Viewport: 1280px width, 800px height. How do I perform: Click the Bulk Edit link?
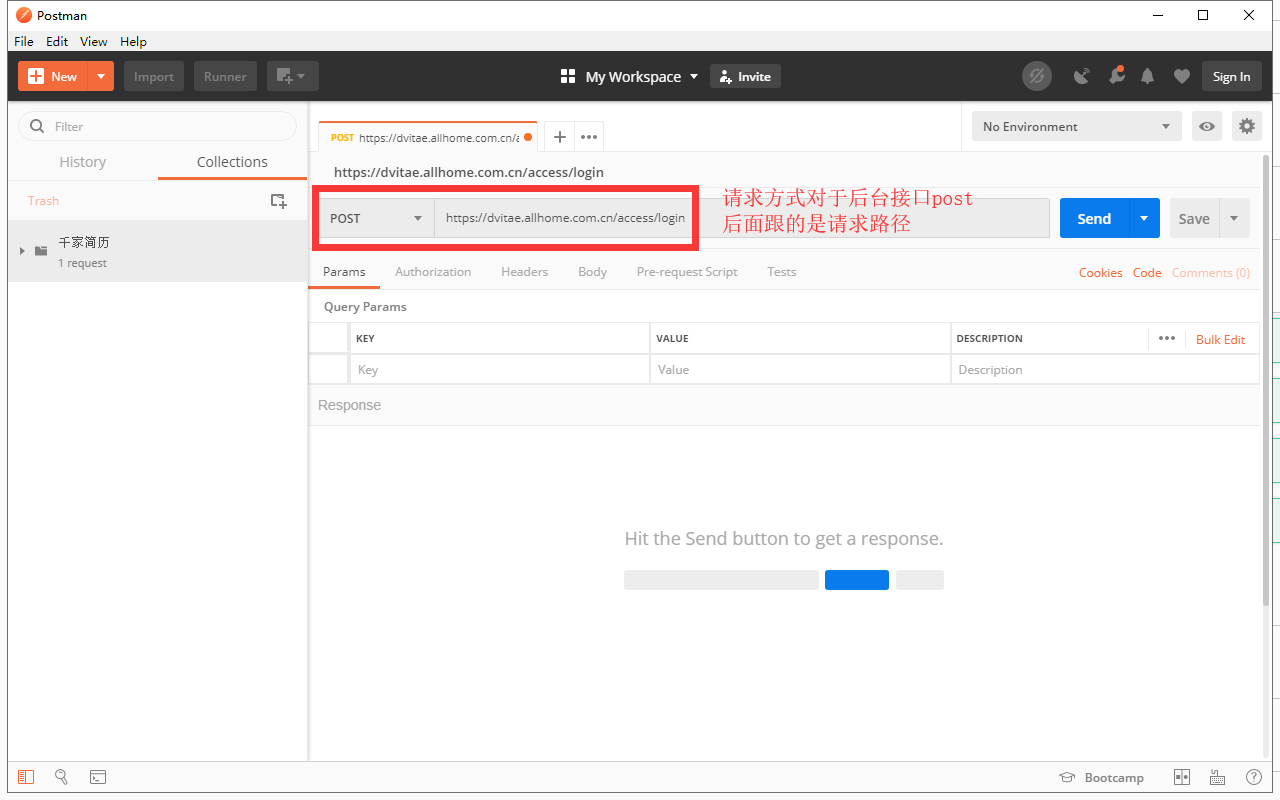pos(1220,339)
